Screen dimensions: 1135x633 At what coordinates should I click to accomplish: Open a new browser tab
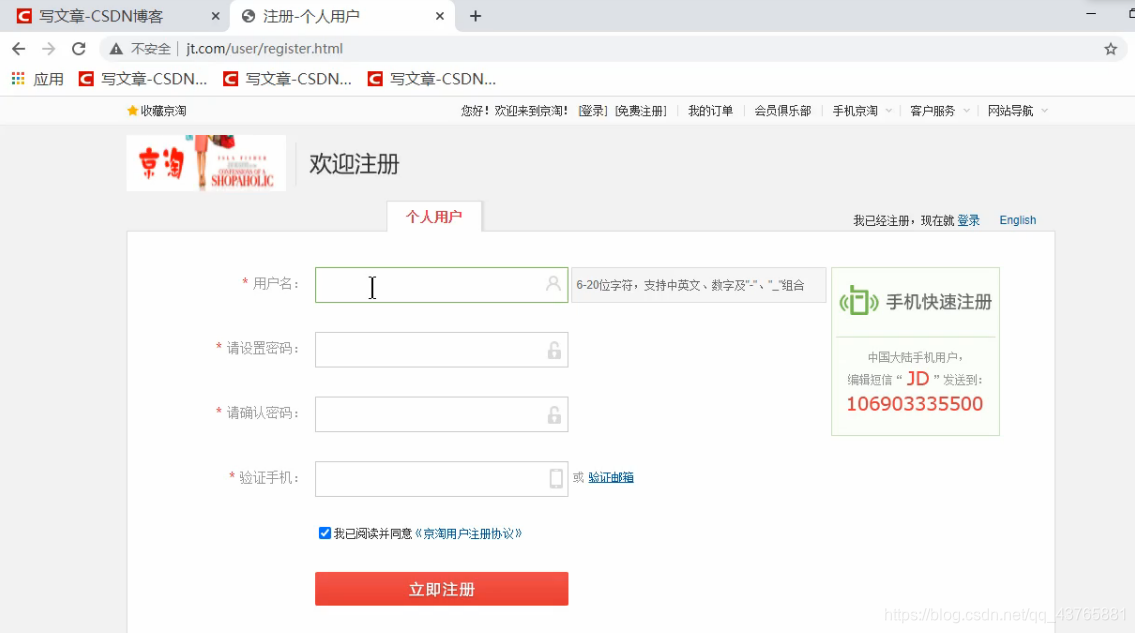pyautogui.click(x=475, y=16)
